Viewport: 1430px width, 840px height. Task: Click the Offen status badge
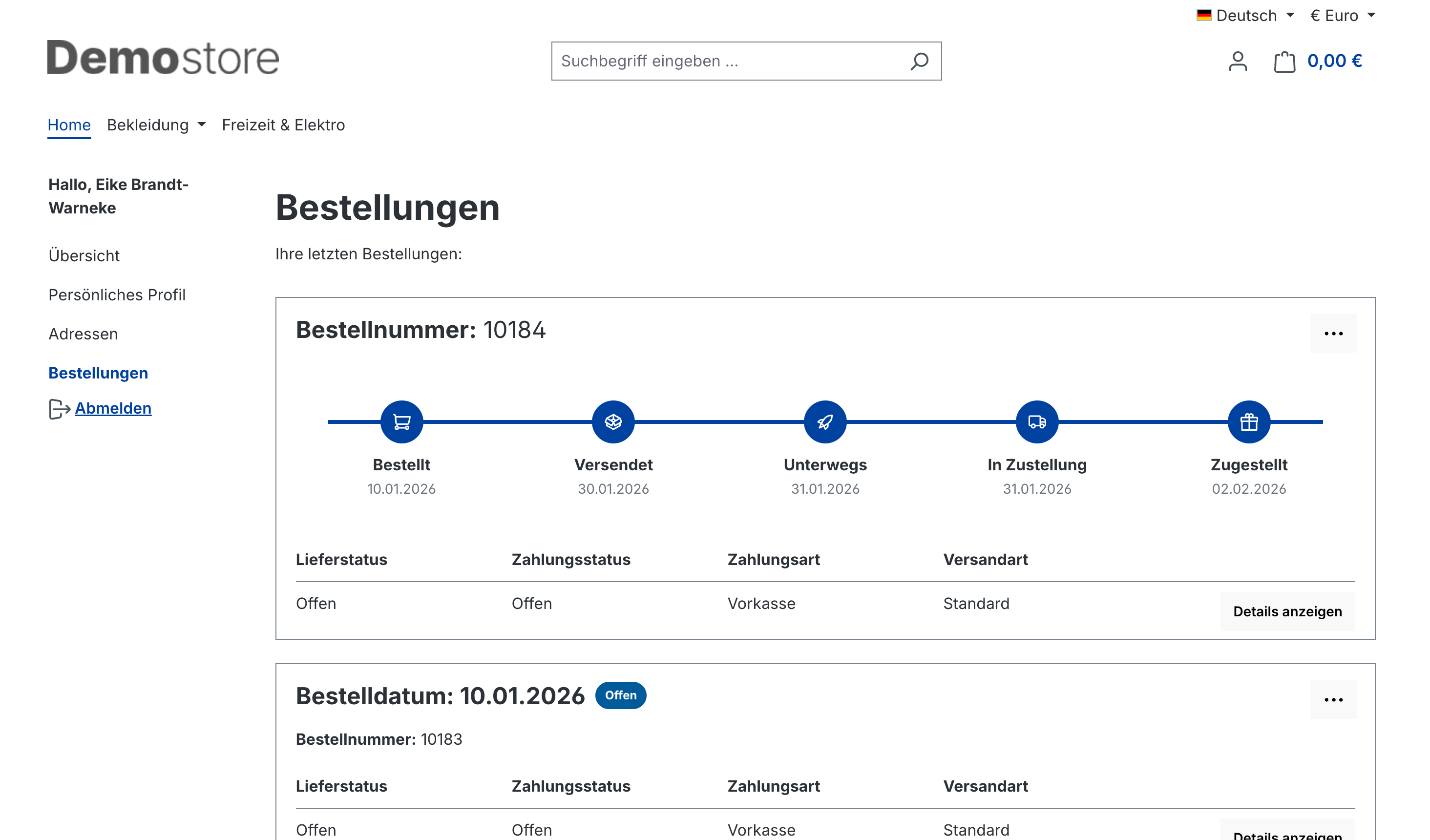(x=620, y=695)
